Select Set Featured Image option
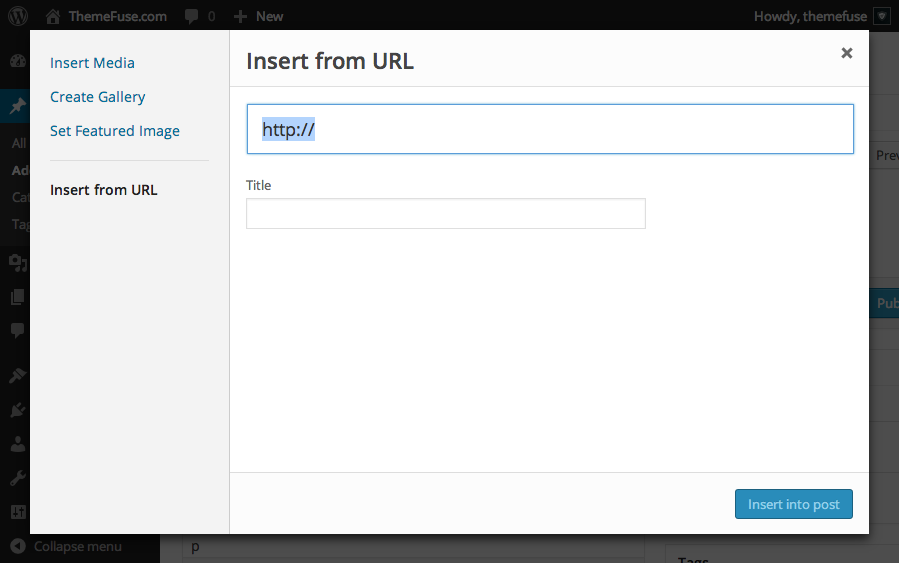Image resolution: width=899 pixels, height=563 pixels. tap(115, 131)
